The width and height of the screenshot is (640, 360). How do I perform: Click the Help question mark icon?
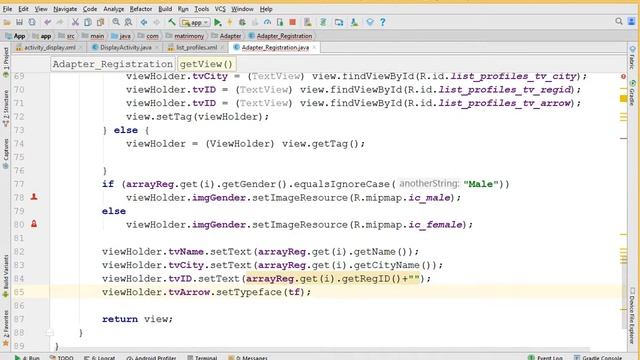point(382,22)
